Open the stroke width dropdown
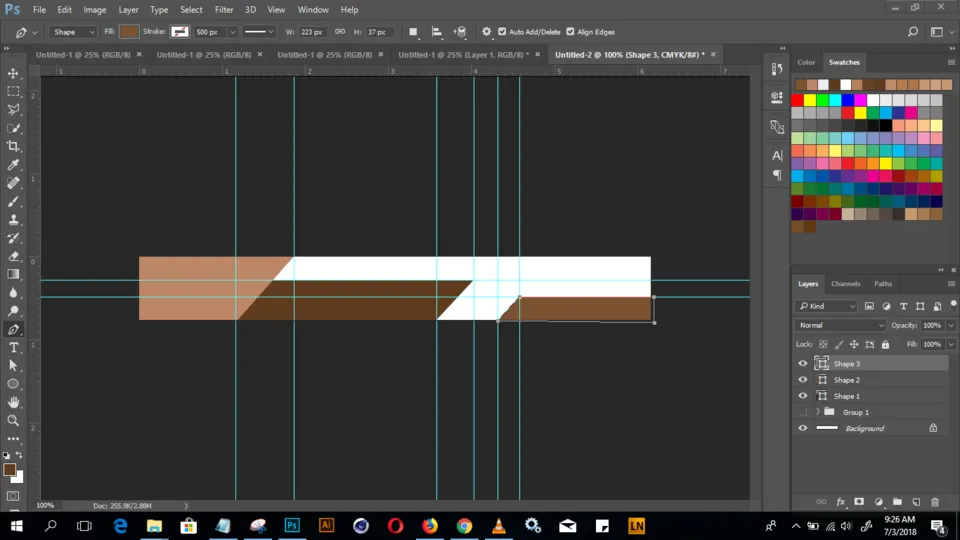 coord(233,32)
